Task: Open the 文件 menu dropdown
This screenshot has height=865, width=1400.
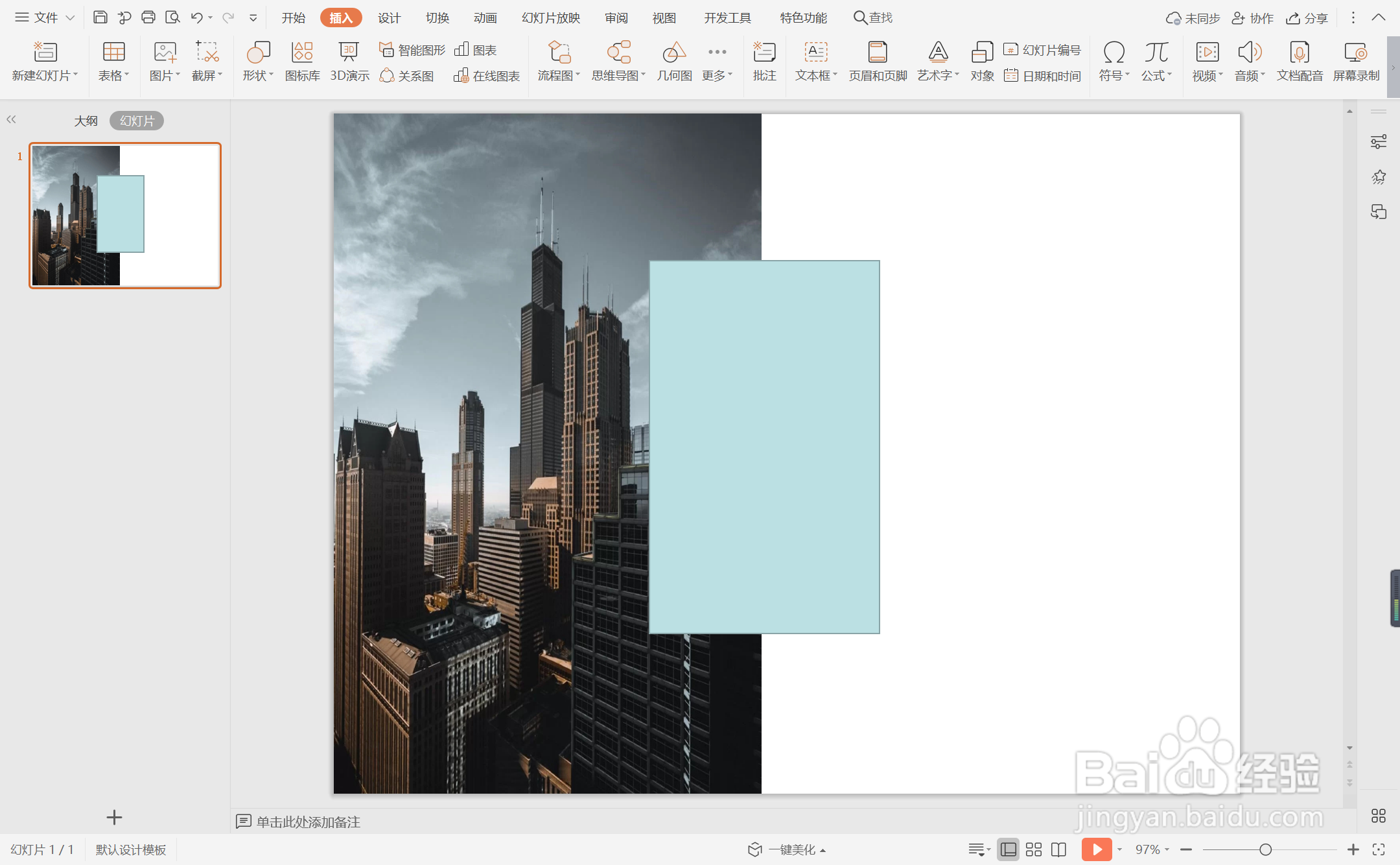Action: [45, 18]
